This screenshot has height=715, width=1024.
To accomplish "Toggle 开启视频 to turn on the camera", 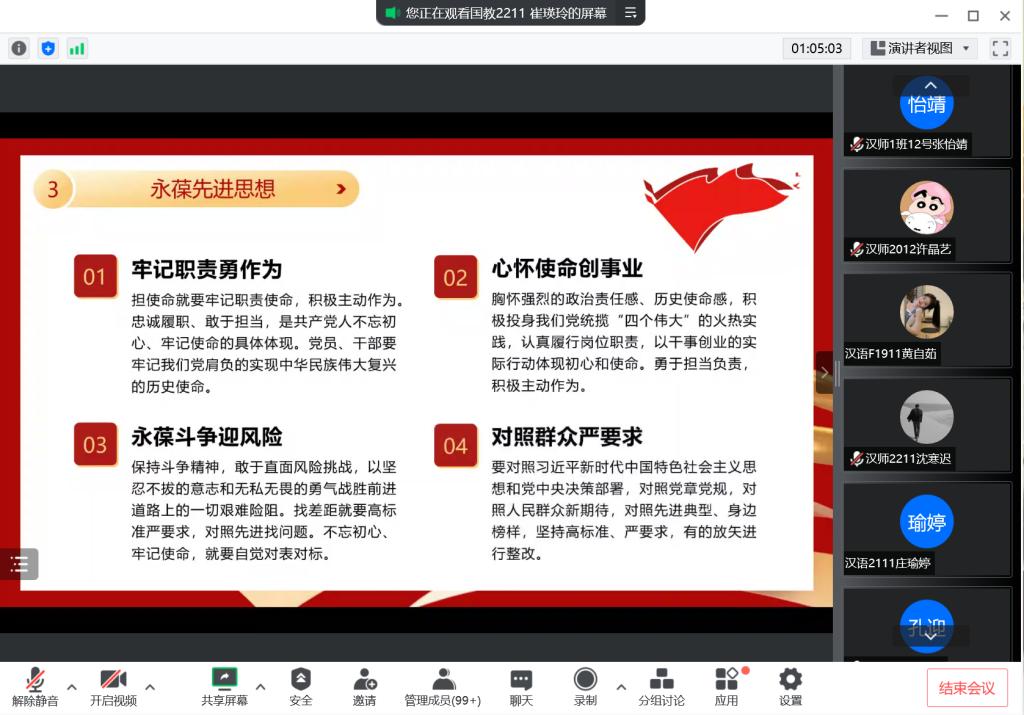I will (113, 686).
